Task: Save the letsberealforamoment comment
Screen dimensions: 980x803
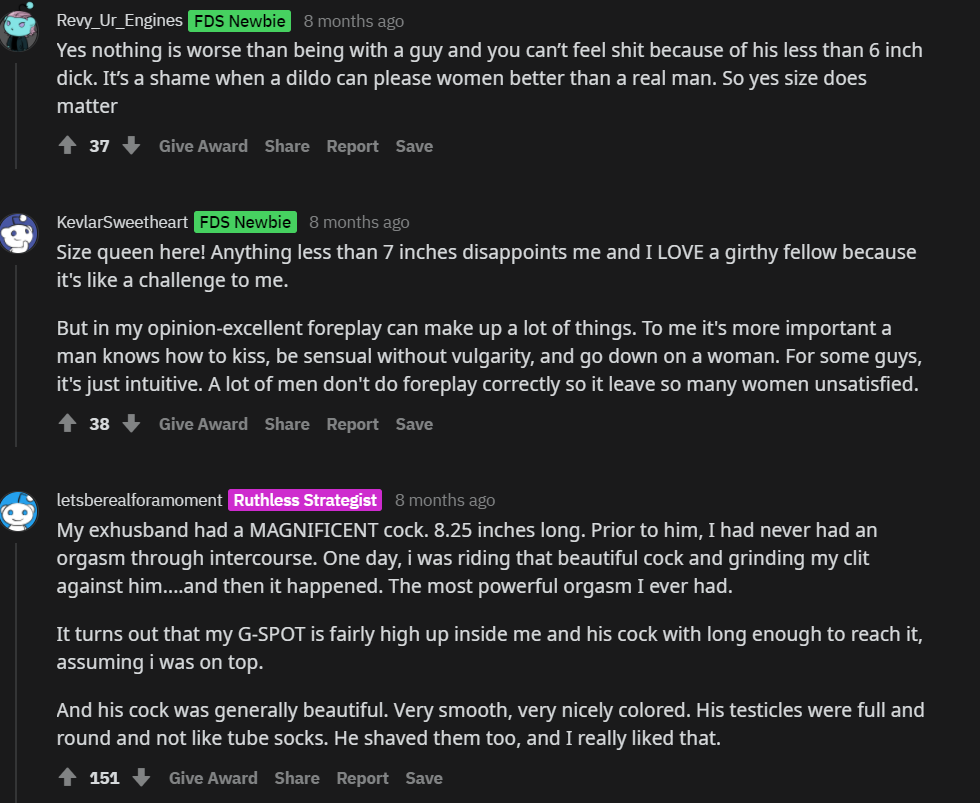Action: (424, 778)
